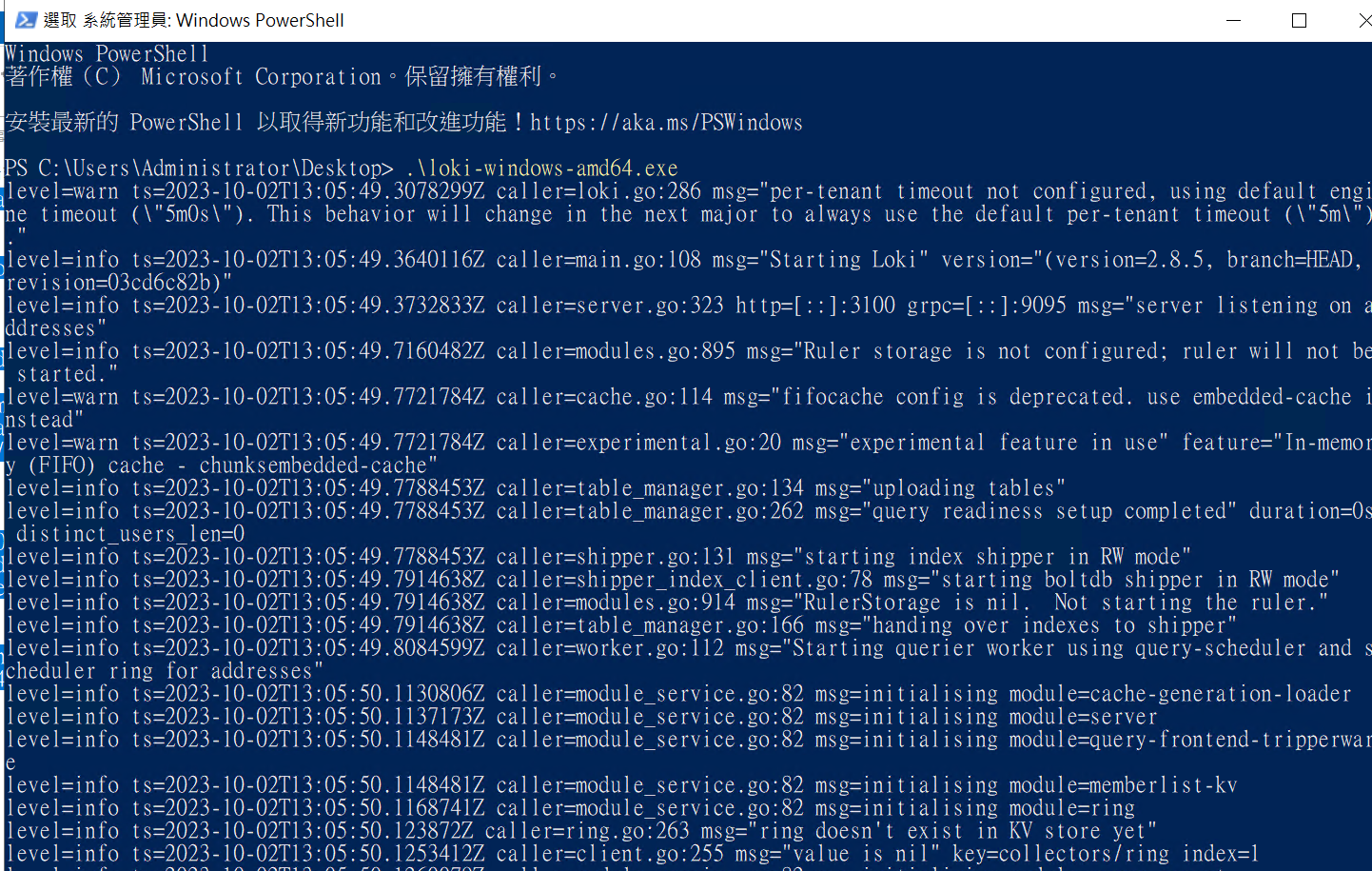The height and width of the screenshot is (871, 1372).
Task: Click 'caller=shipper_index_client.go:78' log text
Action: 684,580
